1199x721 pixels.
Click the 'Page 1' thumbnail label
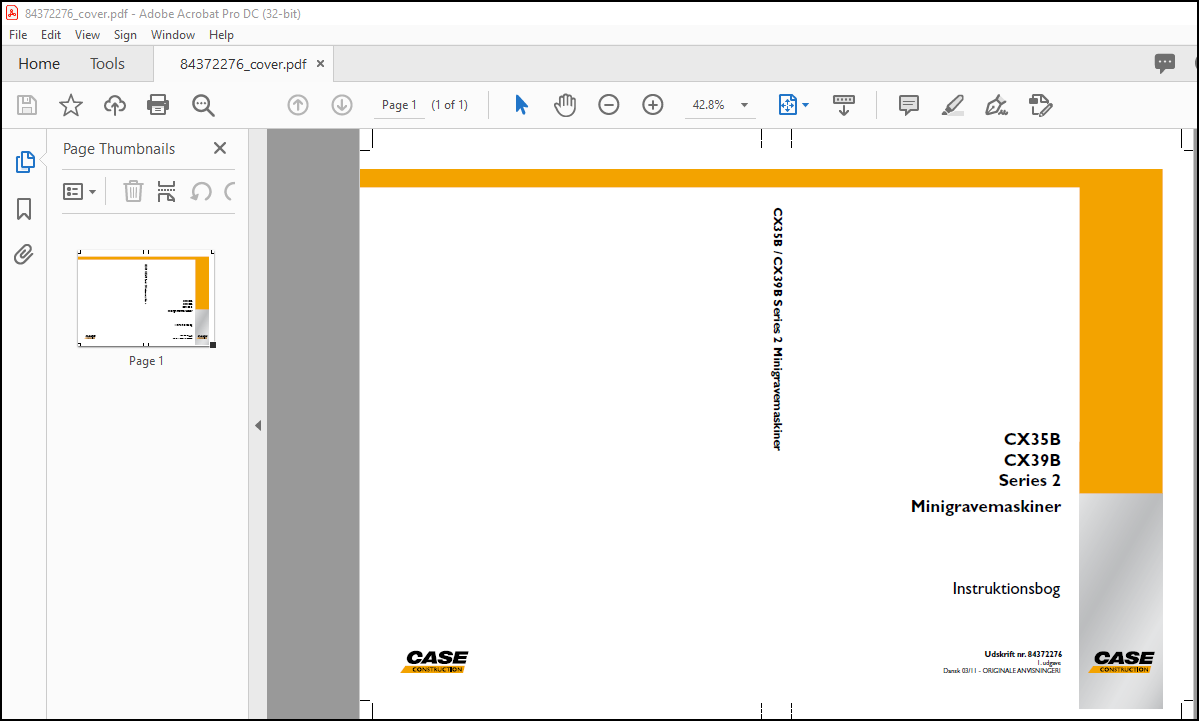tap(146, 361)
